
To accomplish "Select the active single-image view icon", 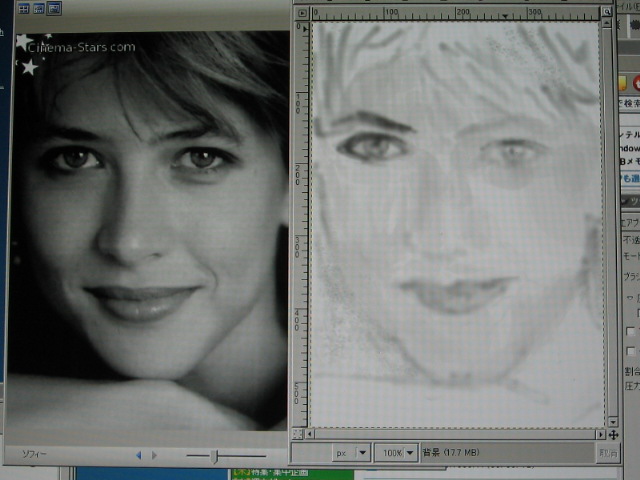I will click(x=54, y=8).
